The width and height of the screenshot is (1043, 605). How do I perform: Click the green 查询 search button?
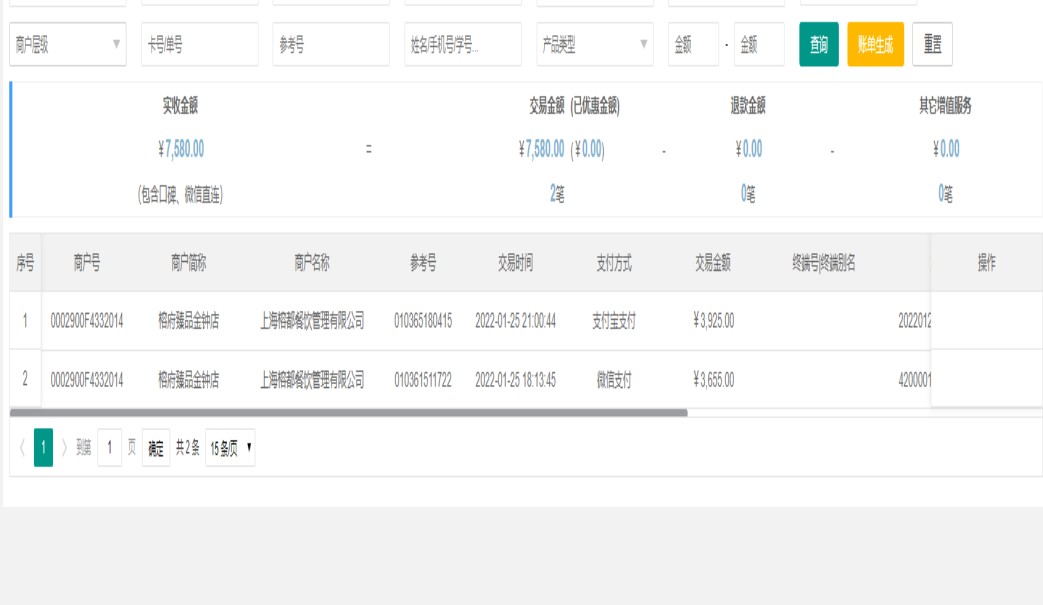[818, 45]
